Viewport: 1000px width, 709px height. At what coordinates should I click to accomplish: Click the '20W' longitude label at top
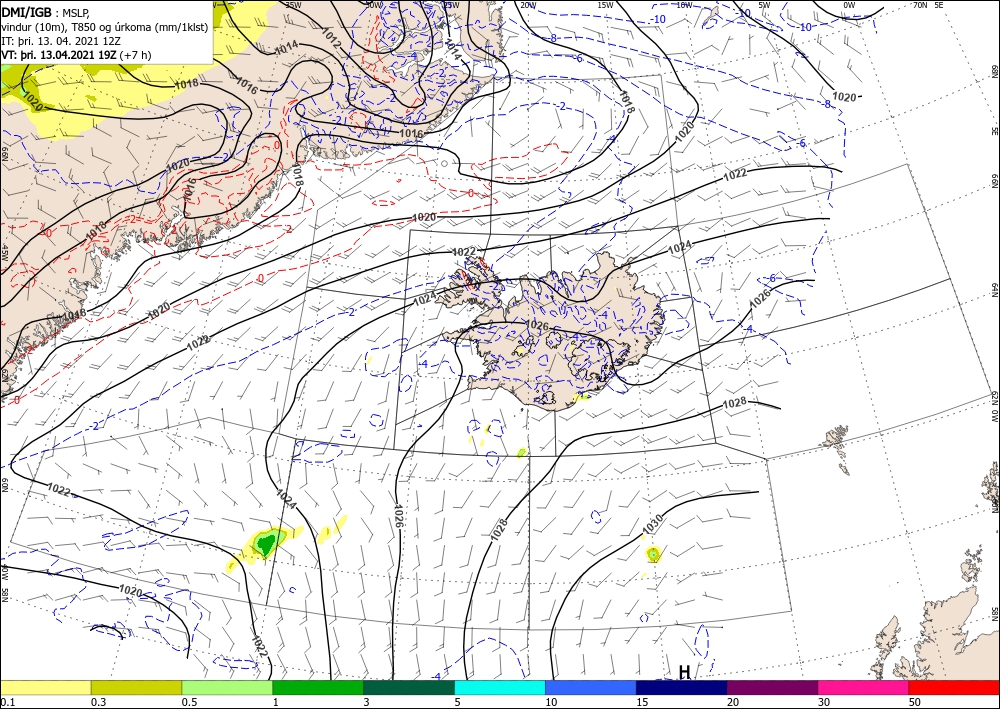(x=527, y=5)
